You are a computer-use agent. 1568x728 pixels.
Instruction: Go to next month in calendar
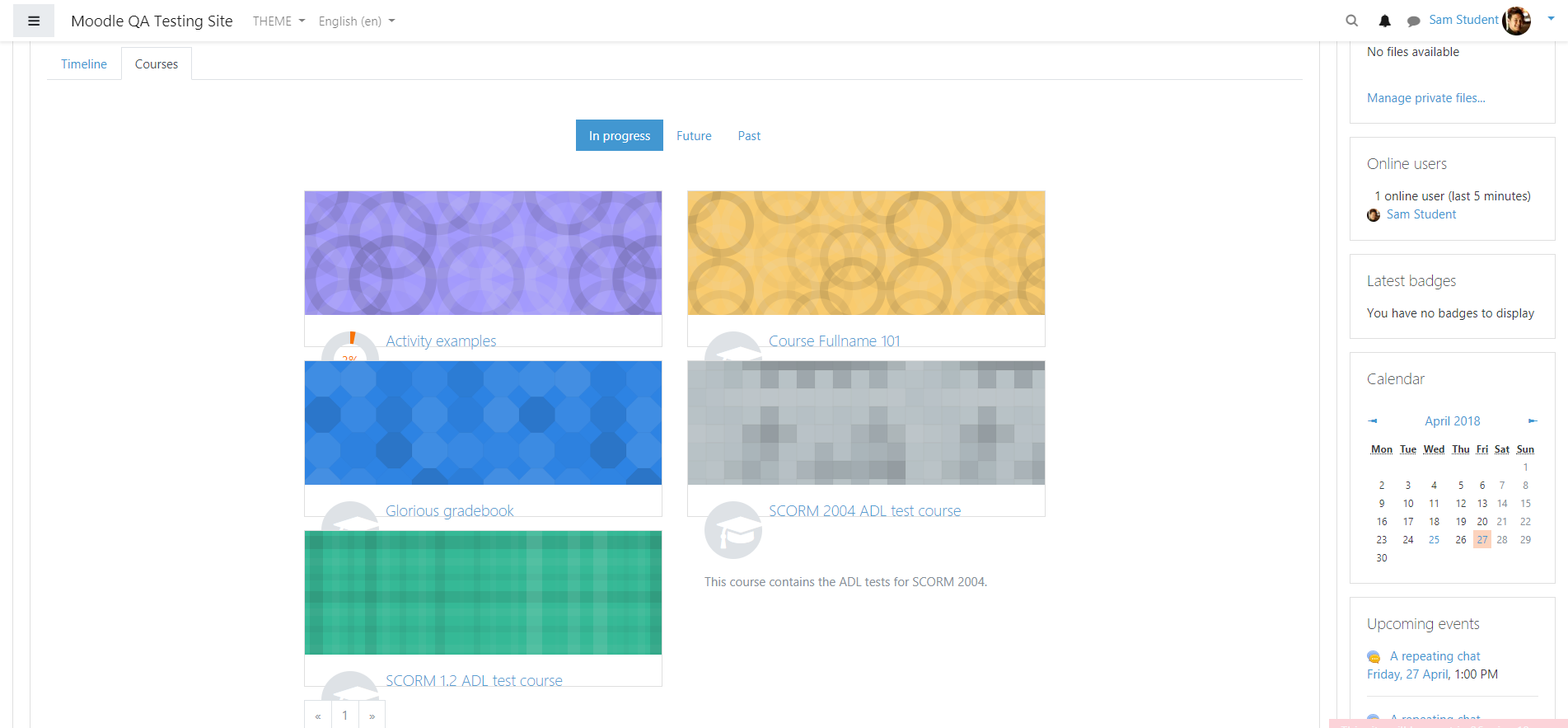coord(1533,421)
